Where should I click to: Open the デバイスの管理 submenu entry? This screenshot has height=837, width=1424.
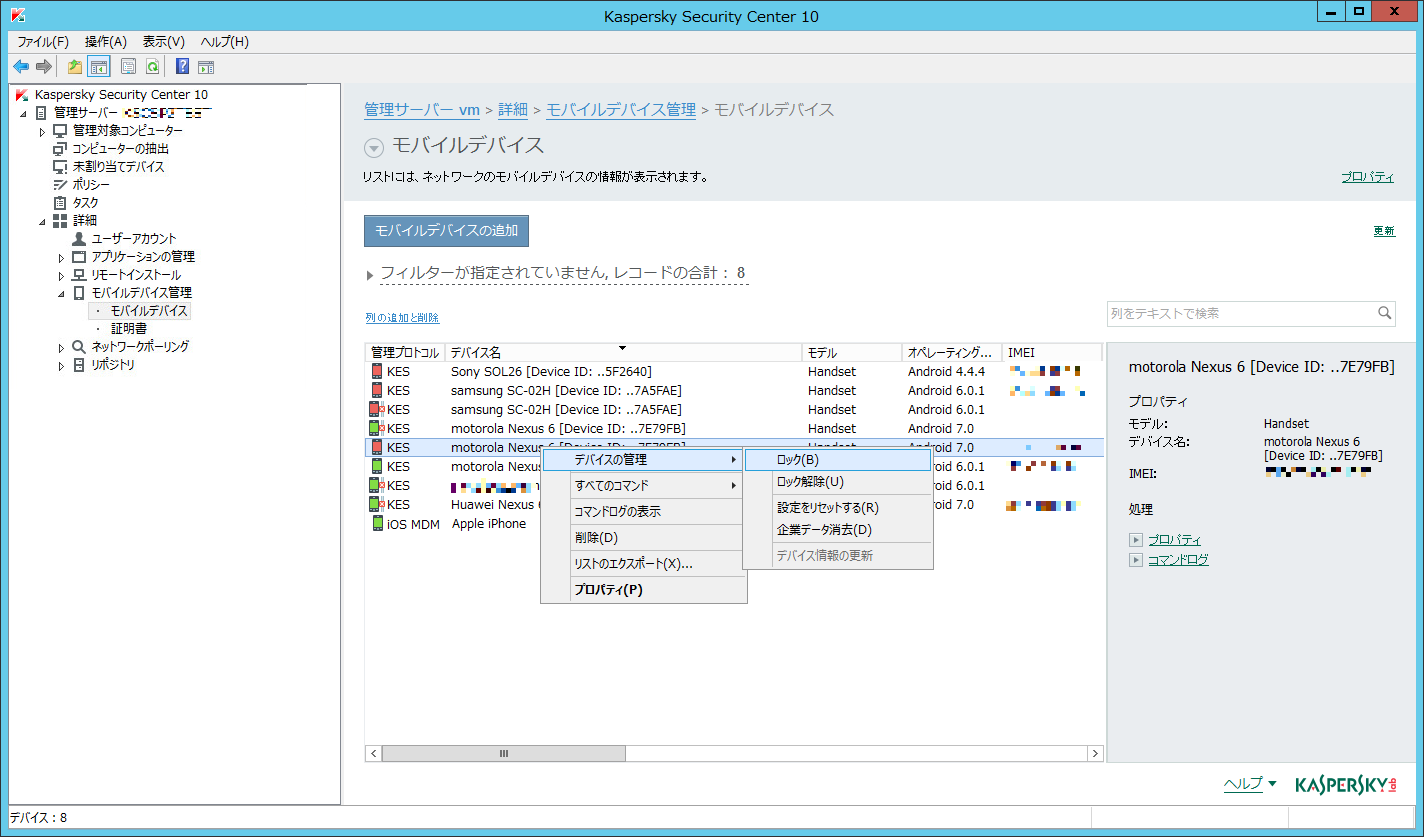(x=643, y=460)
